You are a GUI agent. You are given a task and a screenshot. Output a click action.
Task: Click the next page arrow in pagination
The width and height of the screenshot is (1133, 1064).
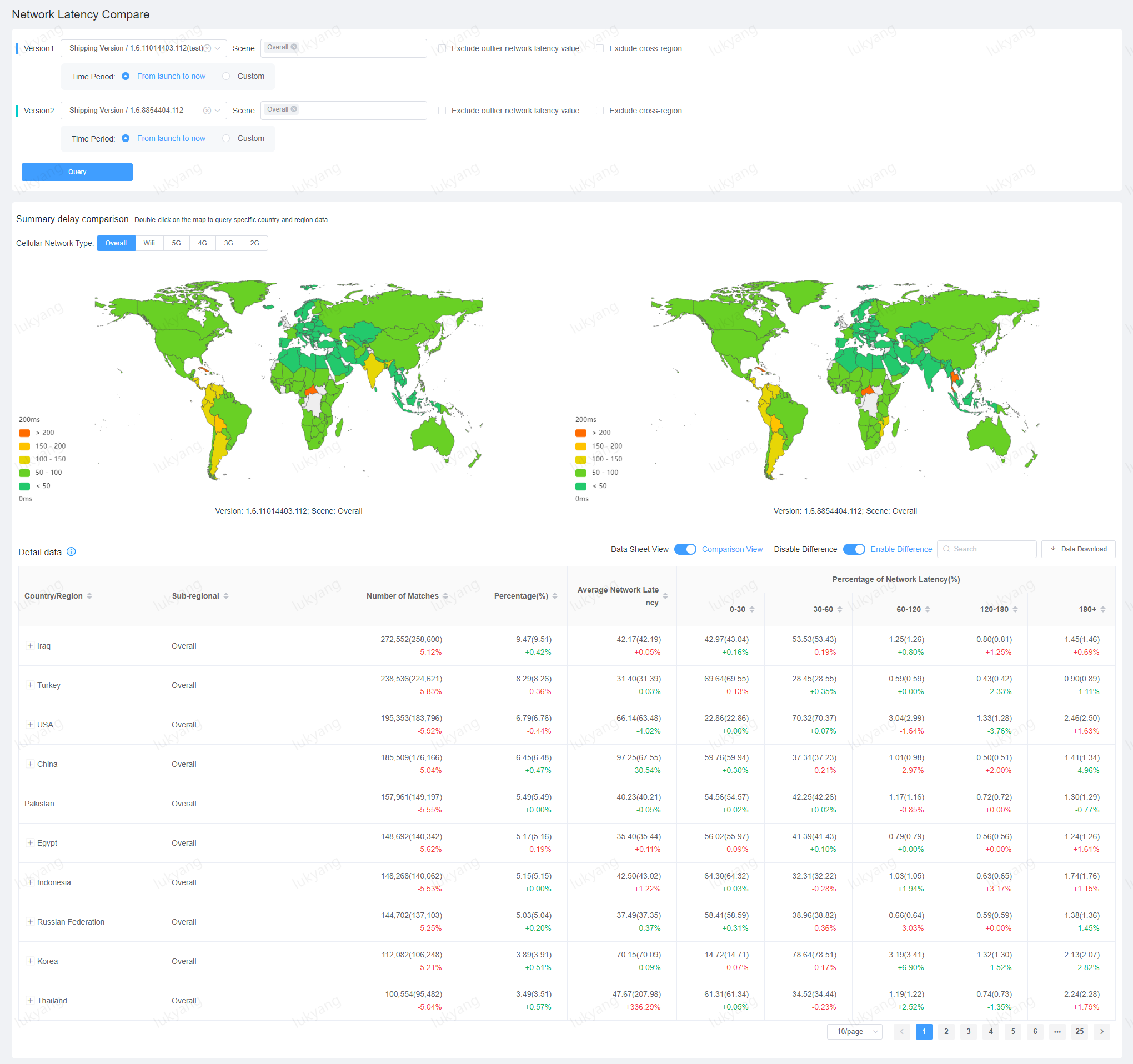pyautogui.click(x=1102, y=1032)
